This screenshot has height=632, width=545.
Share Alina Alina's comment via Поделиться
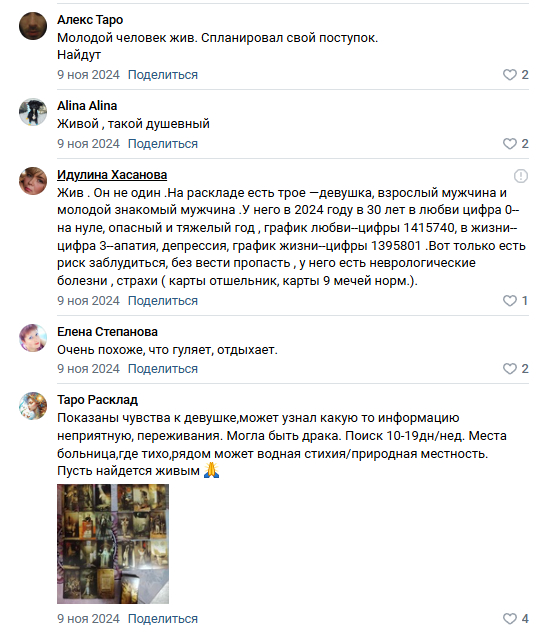tap(163, 143)
